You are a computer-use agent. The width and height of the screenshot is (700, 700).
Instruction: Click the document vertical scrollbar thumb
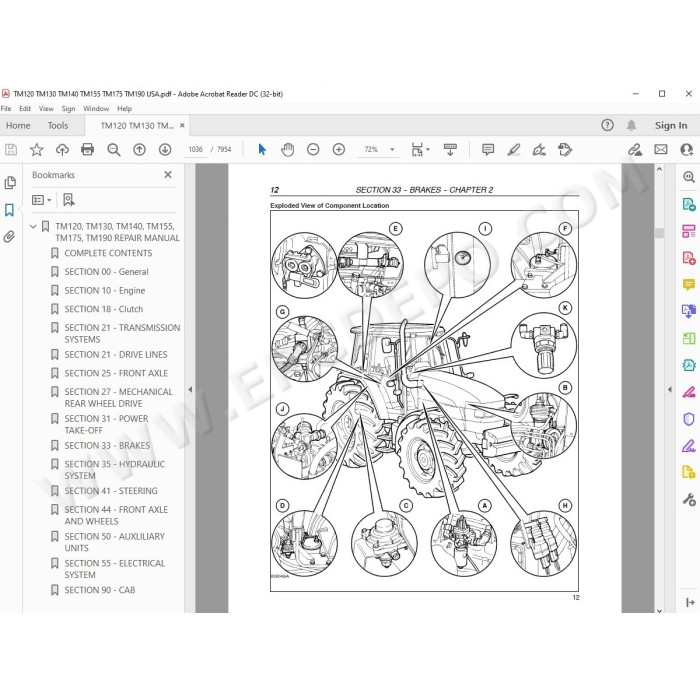click(659, 233)
